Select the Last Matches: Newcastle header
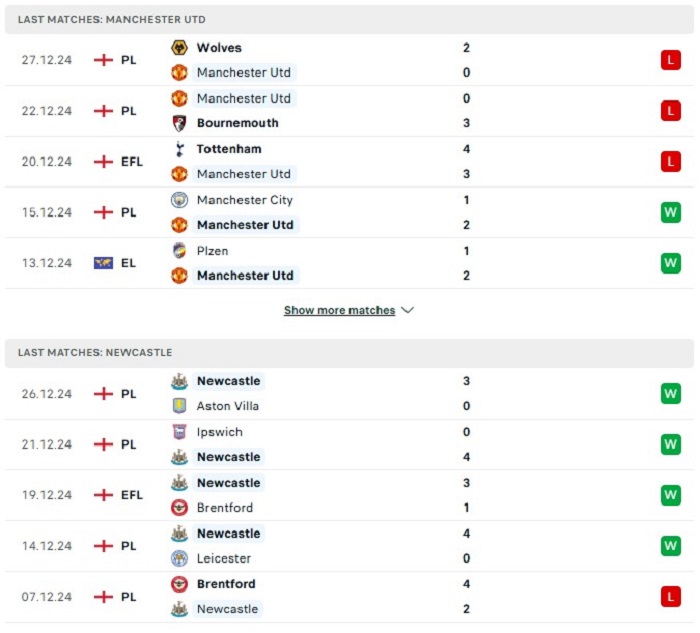 349,353
